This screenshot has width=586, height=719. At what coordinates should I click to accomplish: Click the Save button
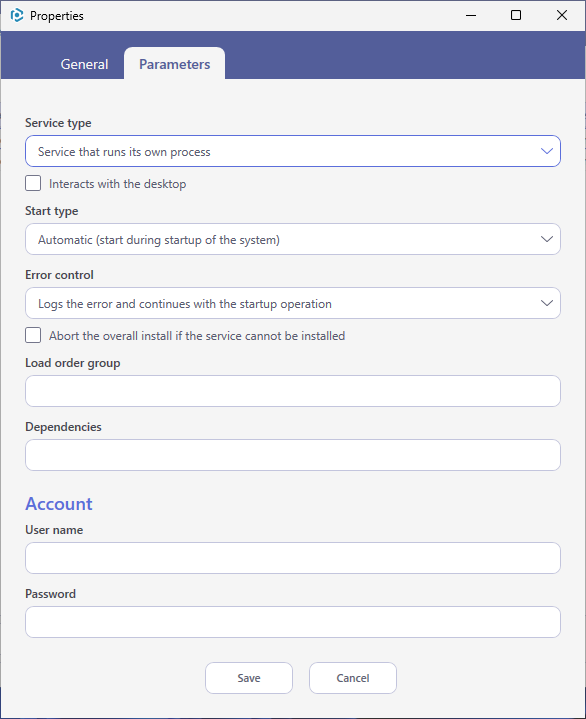pos(249,678)
